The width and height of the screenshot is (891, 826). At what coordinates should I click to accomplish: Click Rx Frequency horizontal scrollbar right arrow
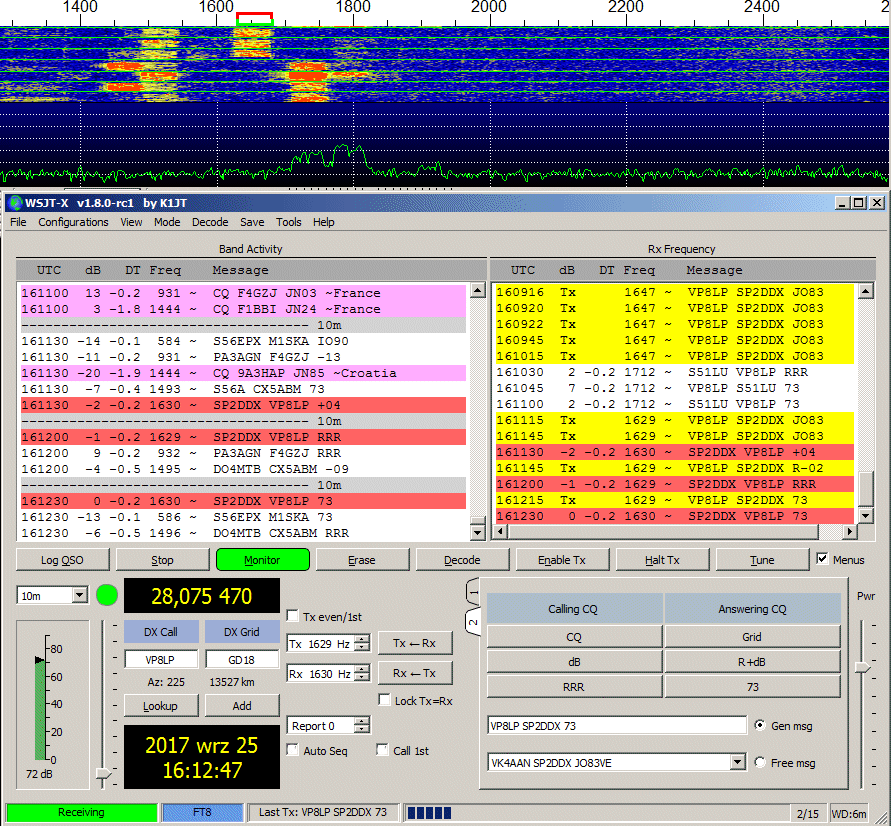pos(850,532)
